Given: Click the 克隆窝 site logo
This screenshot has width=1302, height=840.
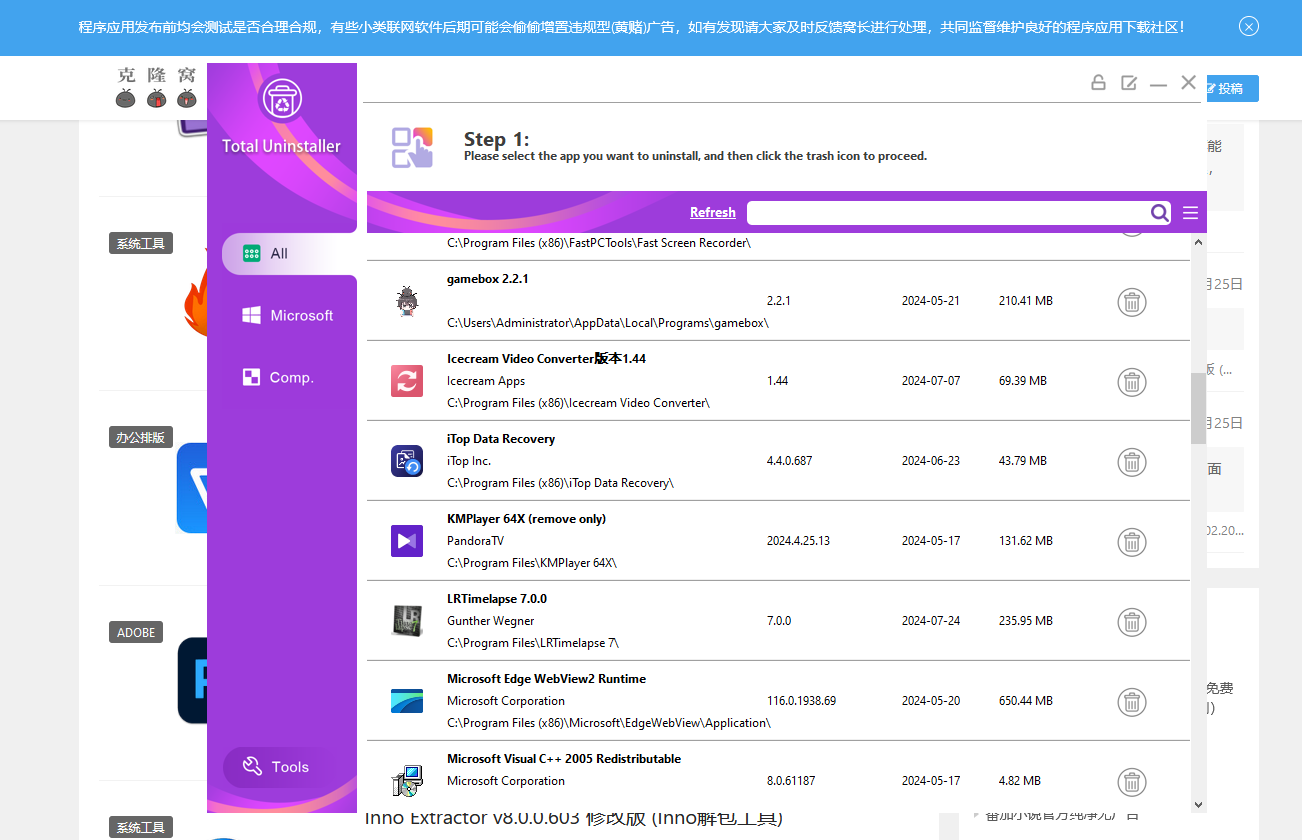Looking at the screenshot, I should (x=157, y=87).
